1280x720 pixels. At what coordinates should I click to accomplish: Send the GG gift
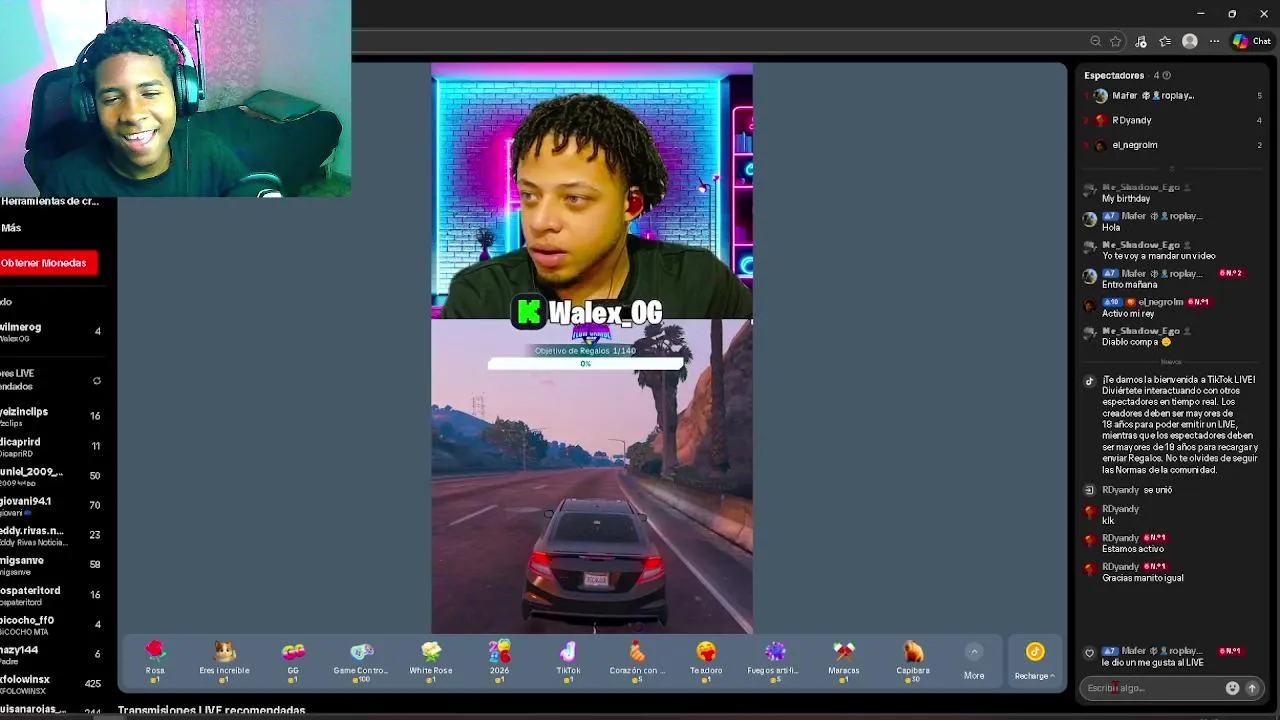click(x=293, y=661)
